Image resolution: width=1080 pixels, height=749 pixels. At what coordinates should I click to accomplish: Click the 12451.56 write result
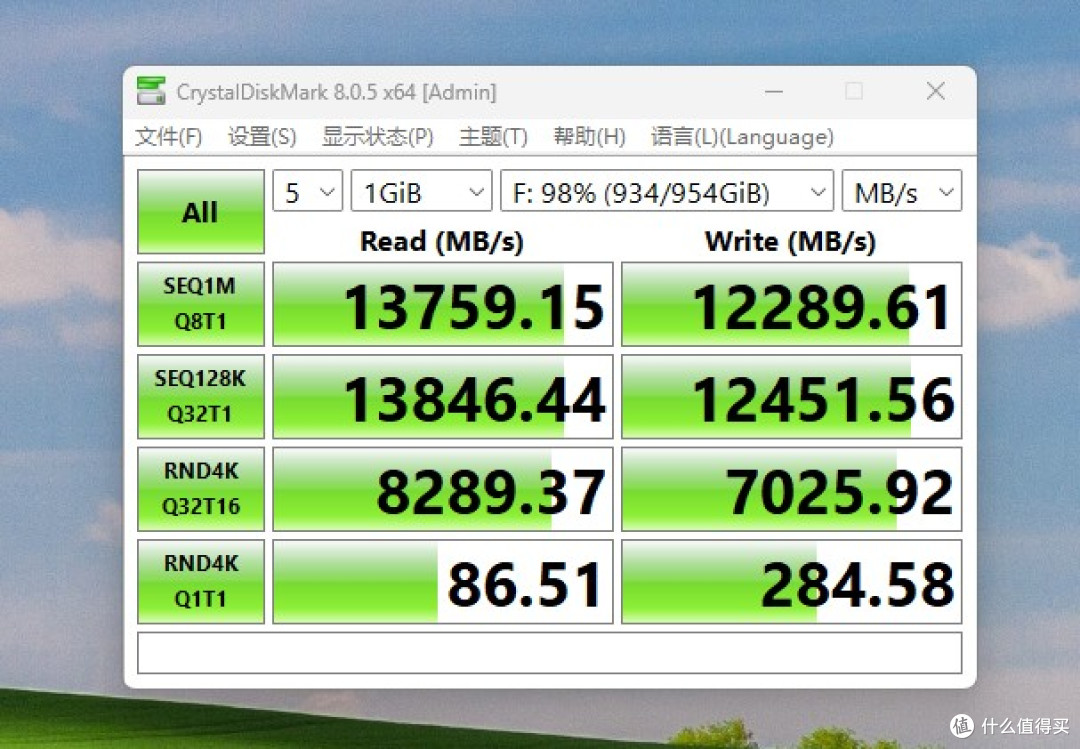tap(791, 396)
